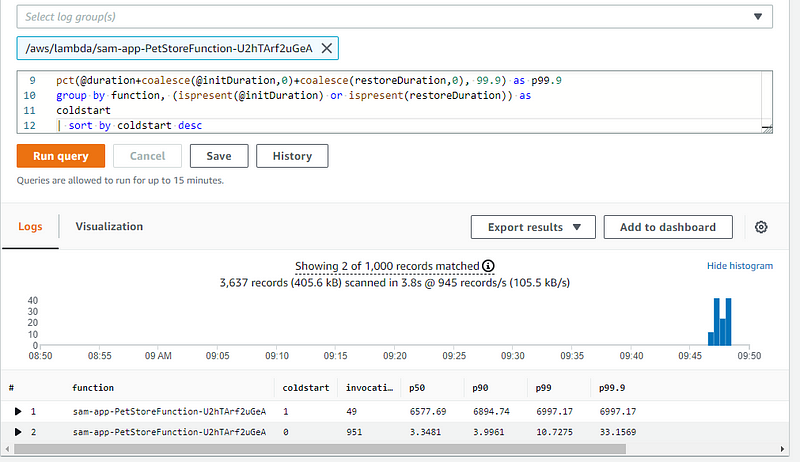Click Hide histogram link
This screenshot has width=800, height=462.
coord(740,266)
